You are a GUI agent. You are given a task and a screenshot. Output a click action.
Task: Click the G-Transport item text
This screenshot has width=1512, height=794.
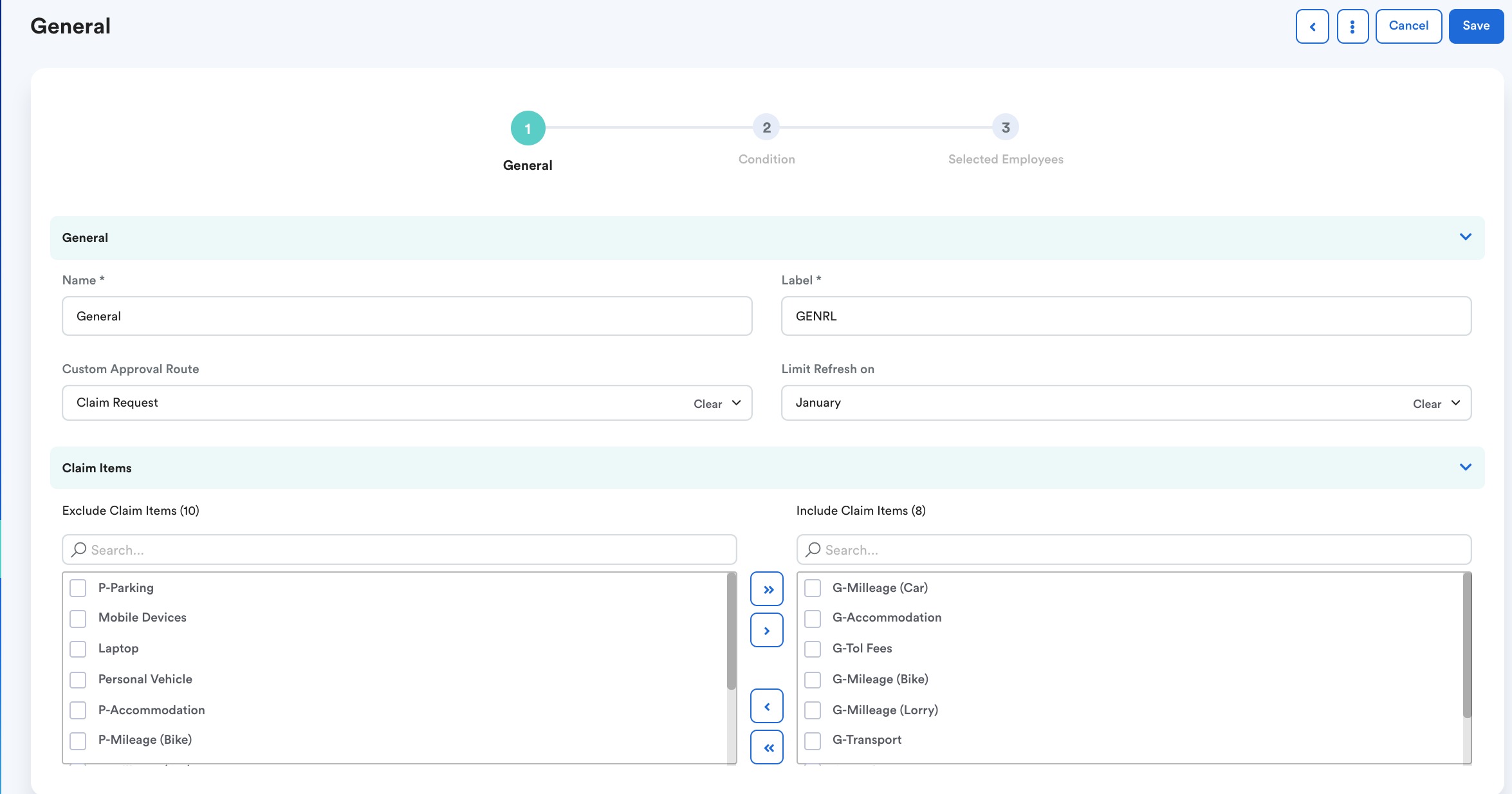[x=867, y=739]
